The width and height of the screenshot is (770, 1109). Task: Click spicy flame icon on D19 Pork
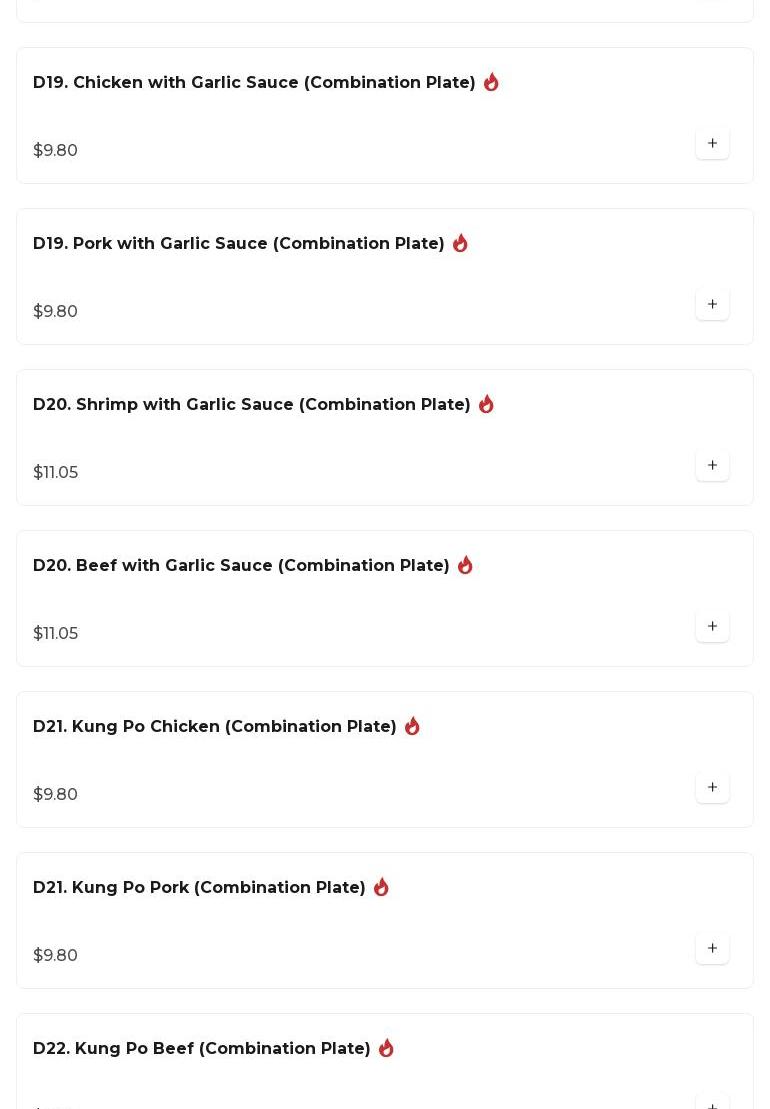pos(460,243)
